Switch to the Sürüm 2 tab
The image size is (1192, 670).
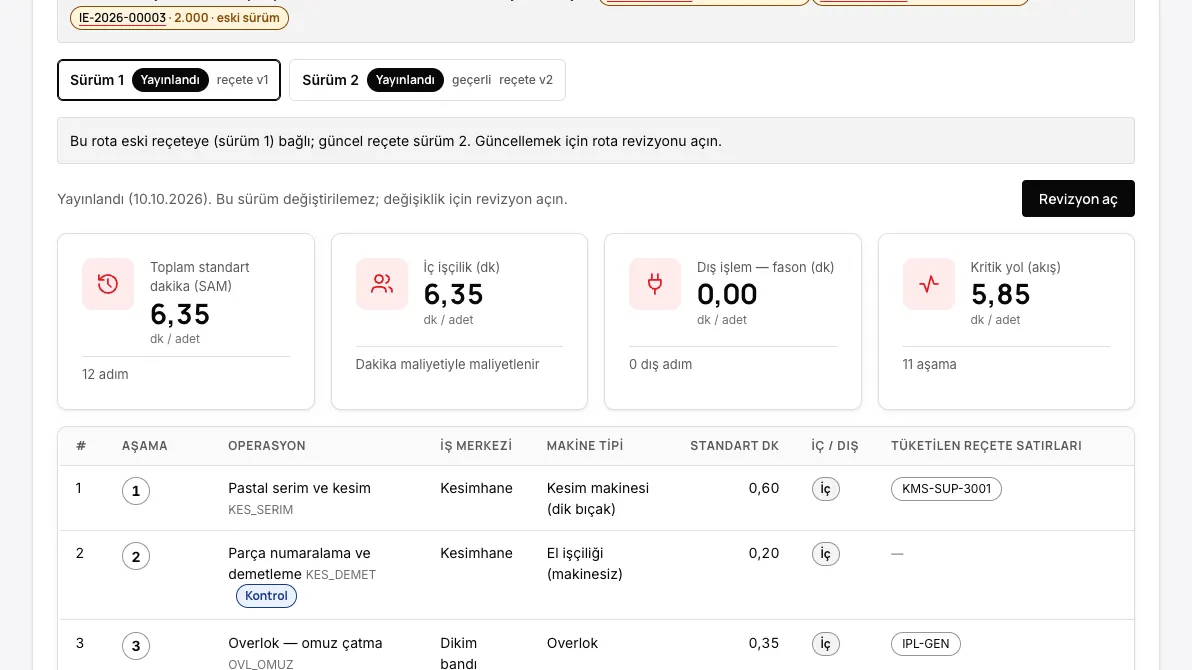(x=427, y=80)
